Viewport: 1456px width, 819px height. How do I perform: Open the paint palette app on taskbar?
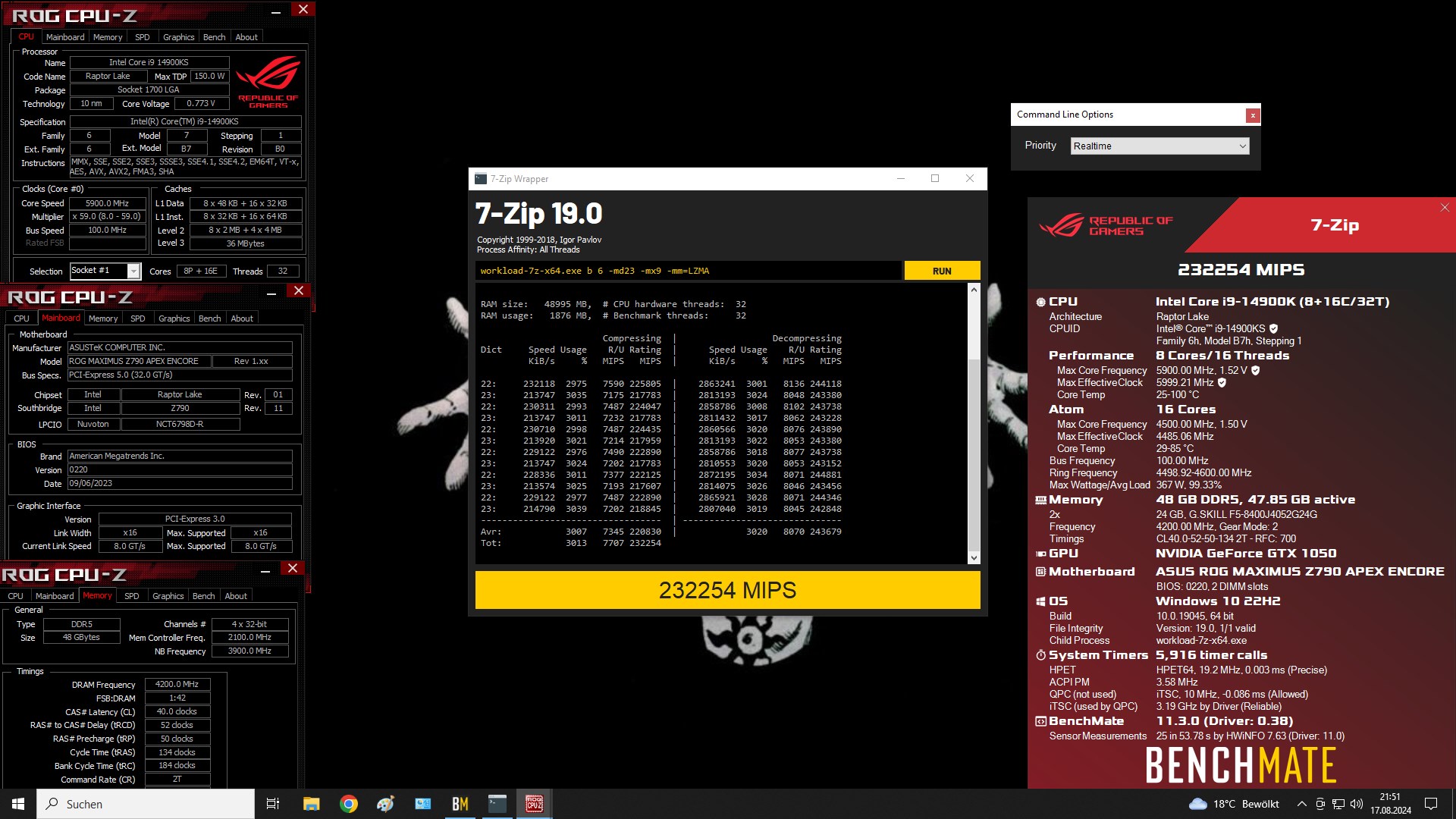tap(386, 804)
